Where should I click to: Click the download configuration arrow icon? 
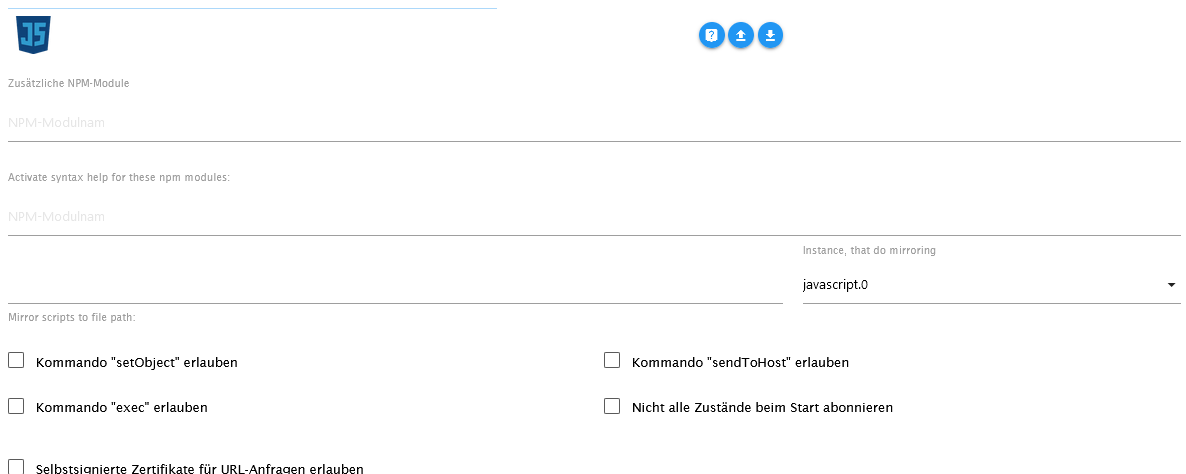click(770, 35)
